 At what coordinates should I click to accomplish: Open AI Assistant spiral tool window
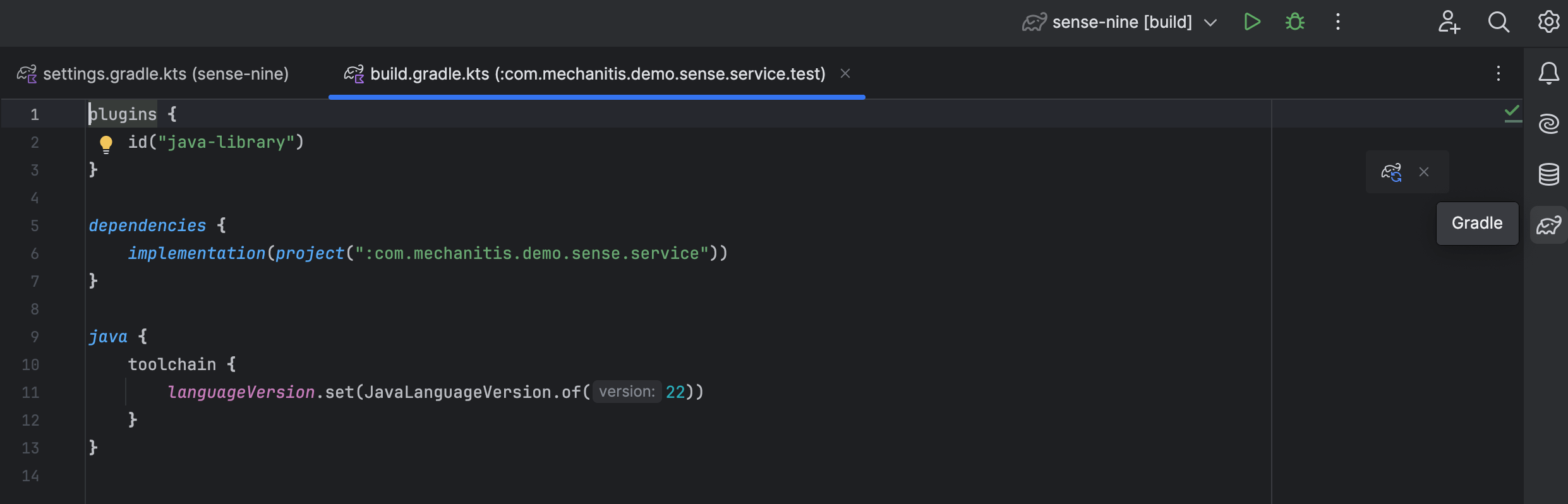tap(1548, 124)
